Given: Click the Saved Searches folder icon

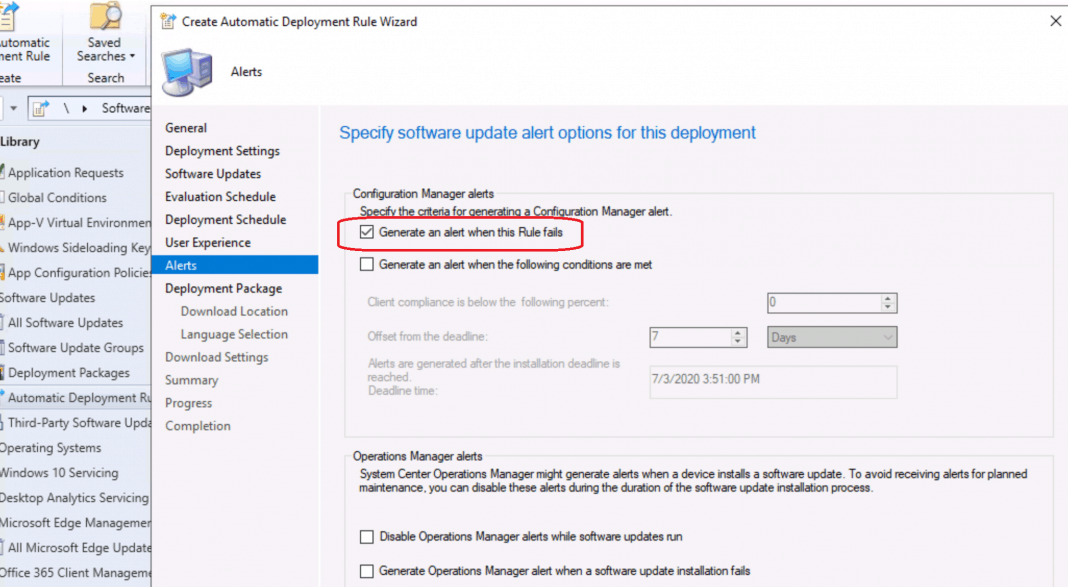Looking at the screenshot, I should (105, 17).
